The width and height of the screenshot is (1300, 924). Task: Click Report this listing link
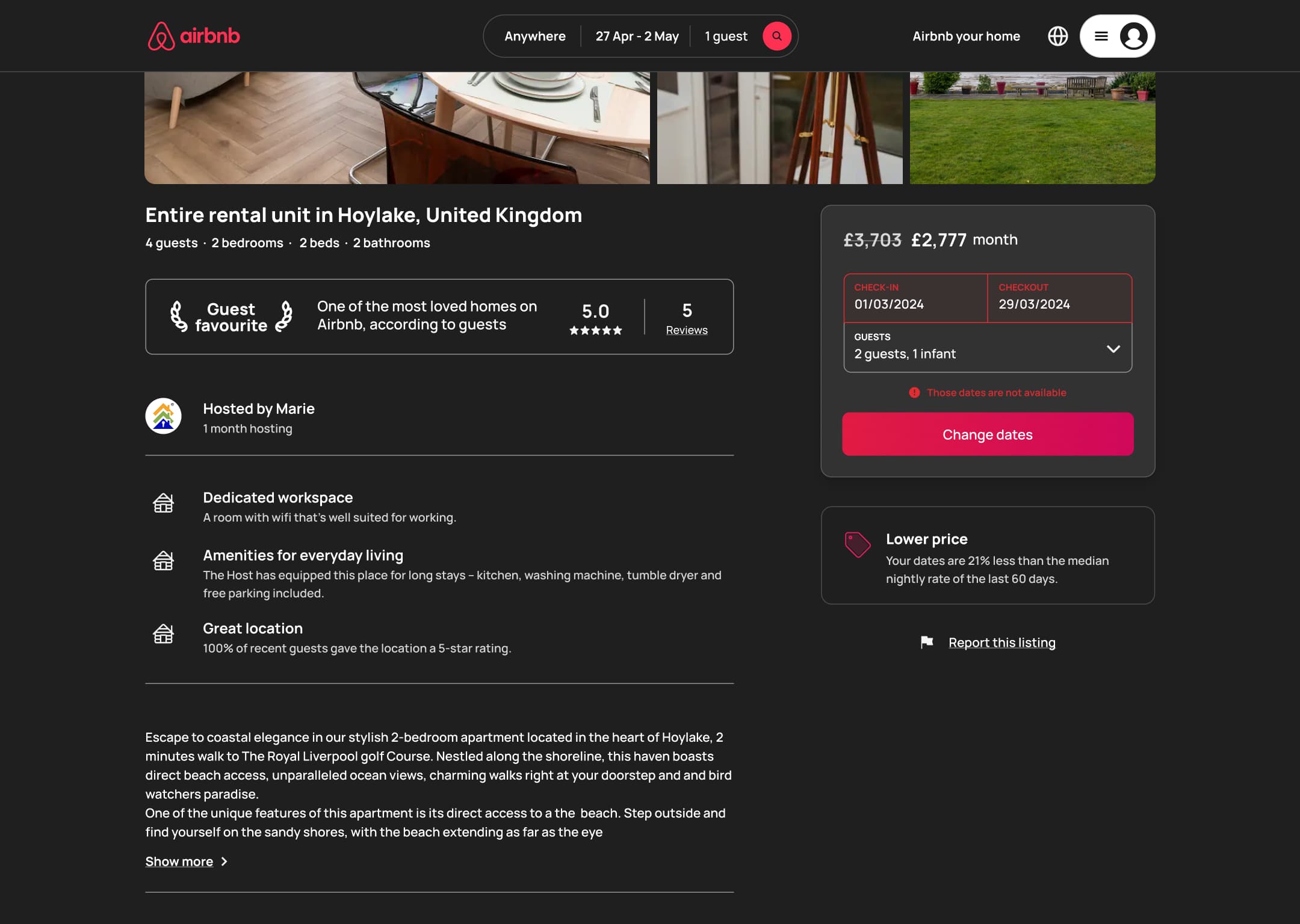pyautogui.click(x=1001, y=642)
